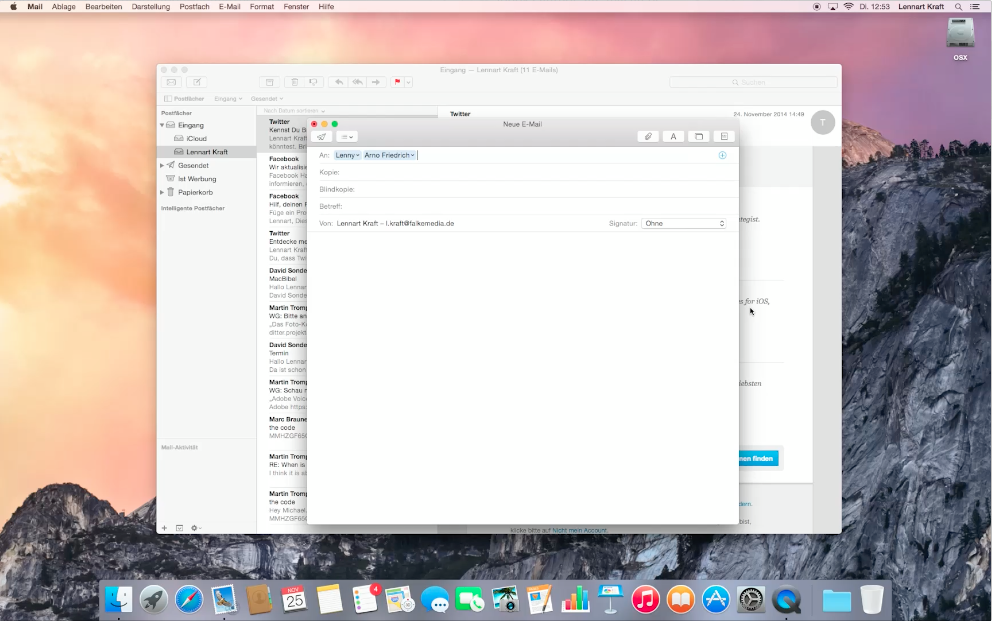This screenshot has height=621, width=992.
Task: Click the blue 'finden' button in message preview
Action: coord(759,458)
